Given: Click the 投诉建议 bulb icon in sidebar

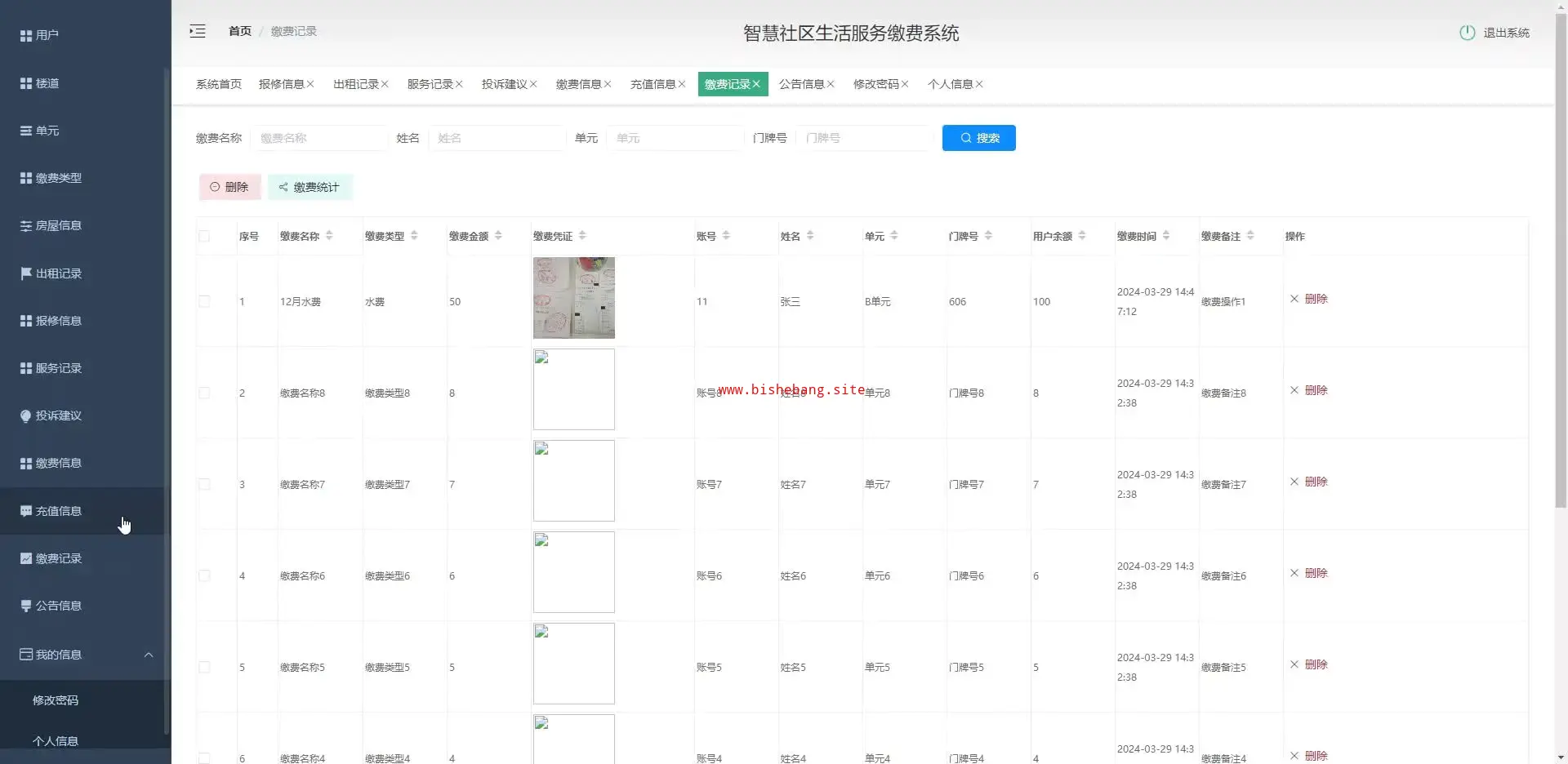Looking at the screenshot, I should pyautogui.click(x=26, y=415).
